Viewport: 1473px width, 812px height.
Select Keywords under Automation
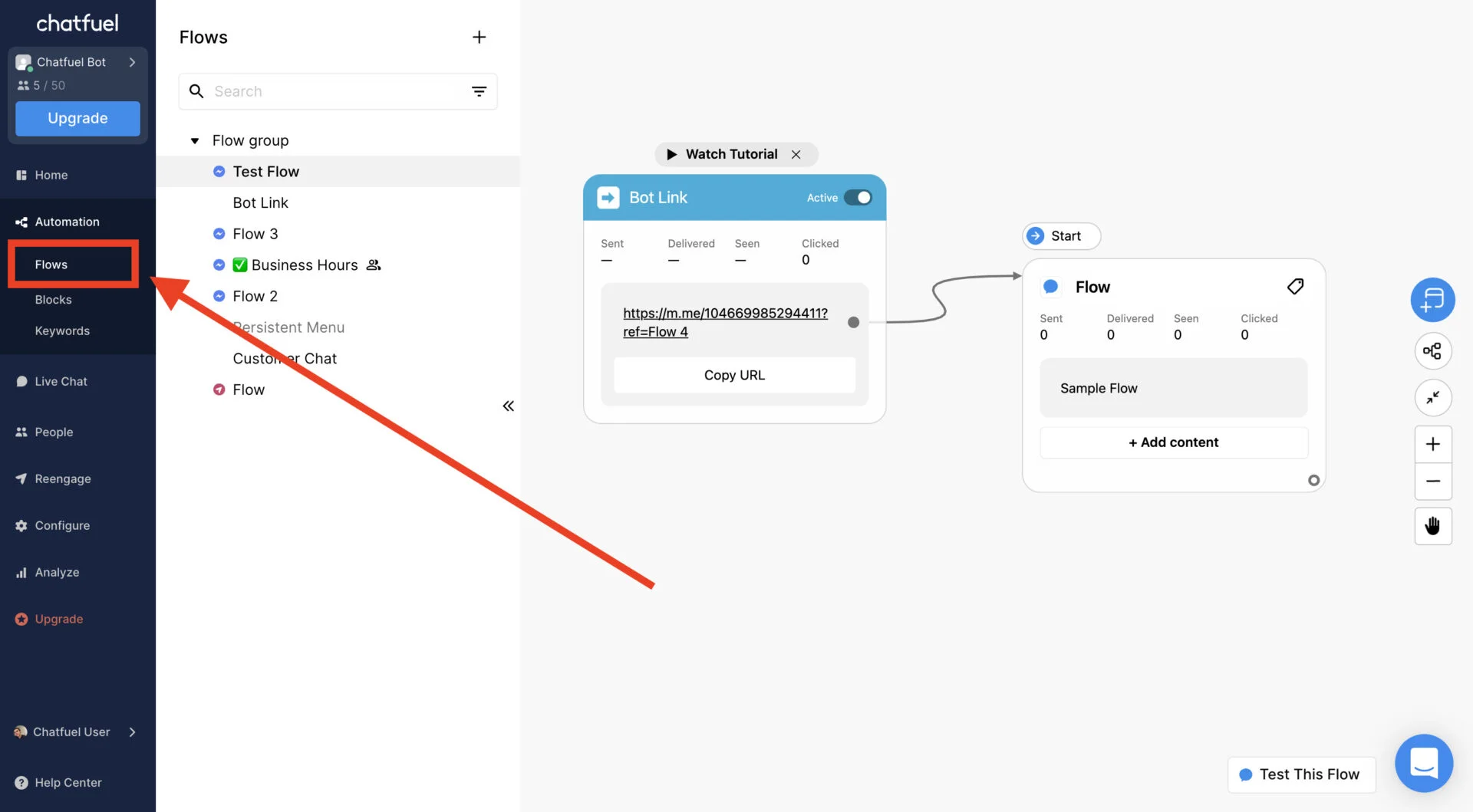[62, 331]
